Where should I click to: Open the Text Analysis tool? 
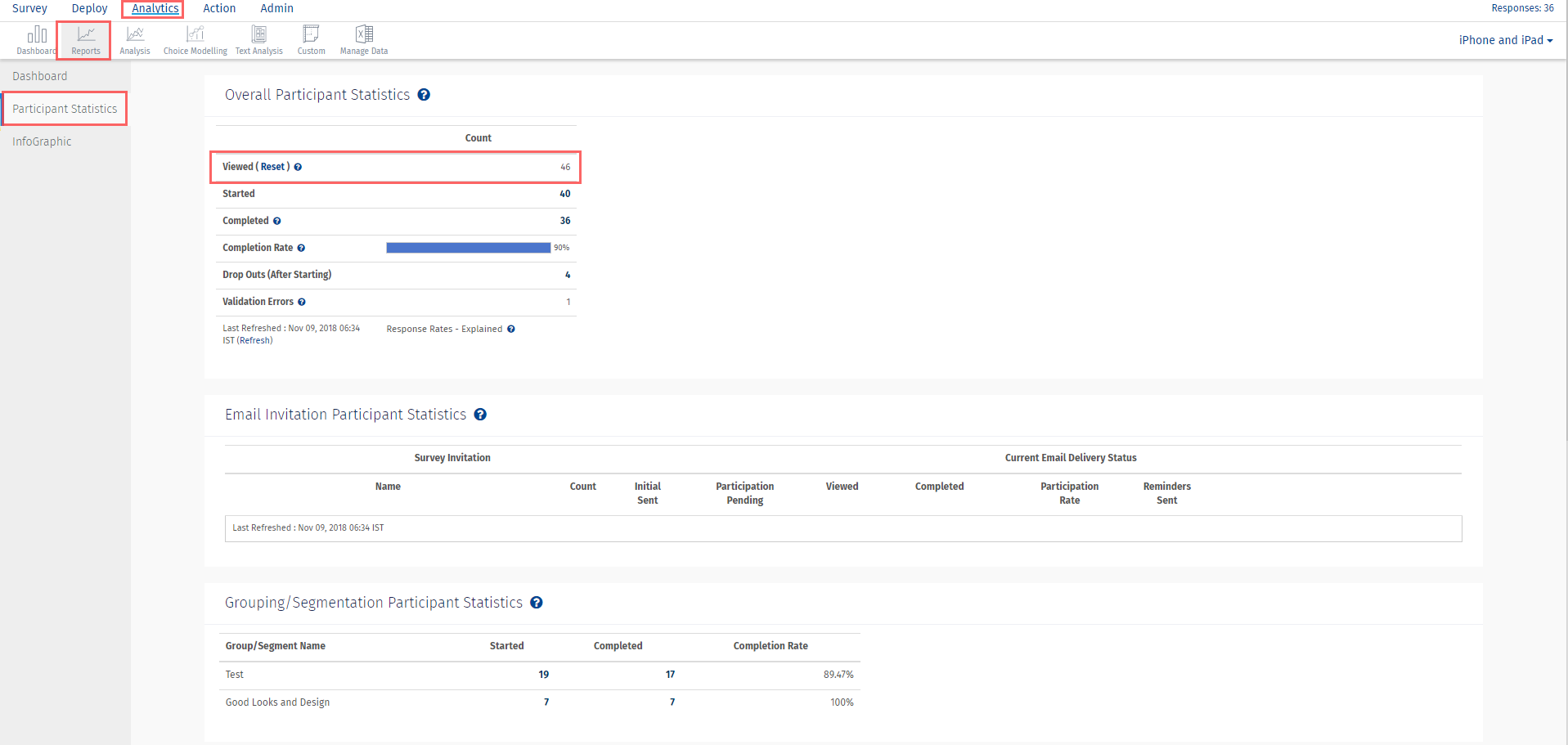tap(259, 39)
